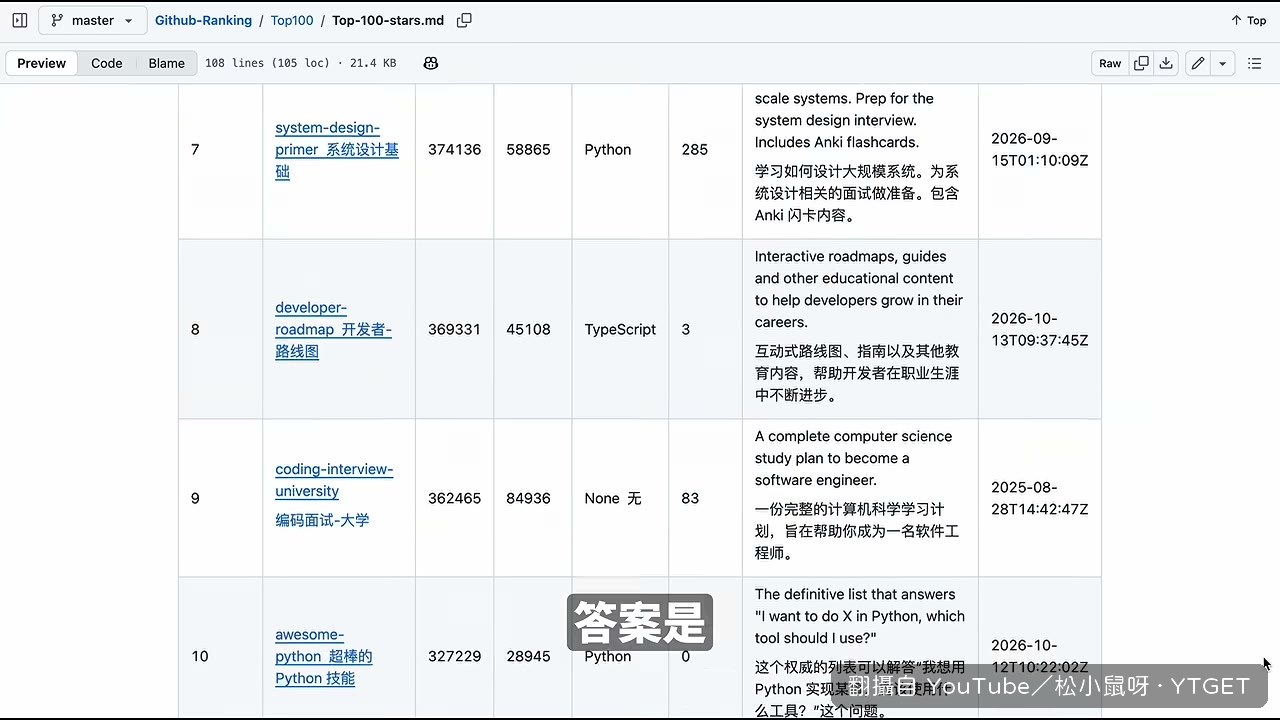The image size is (1280, 720).
Task: Switch to the Blame tab
Action: 167,63
